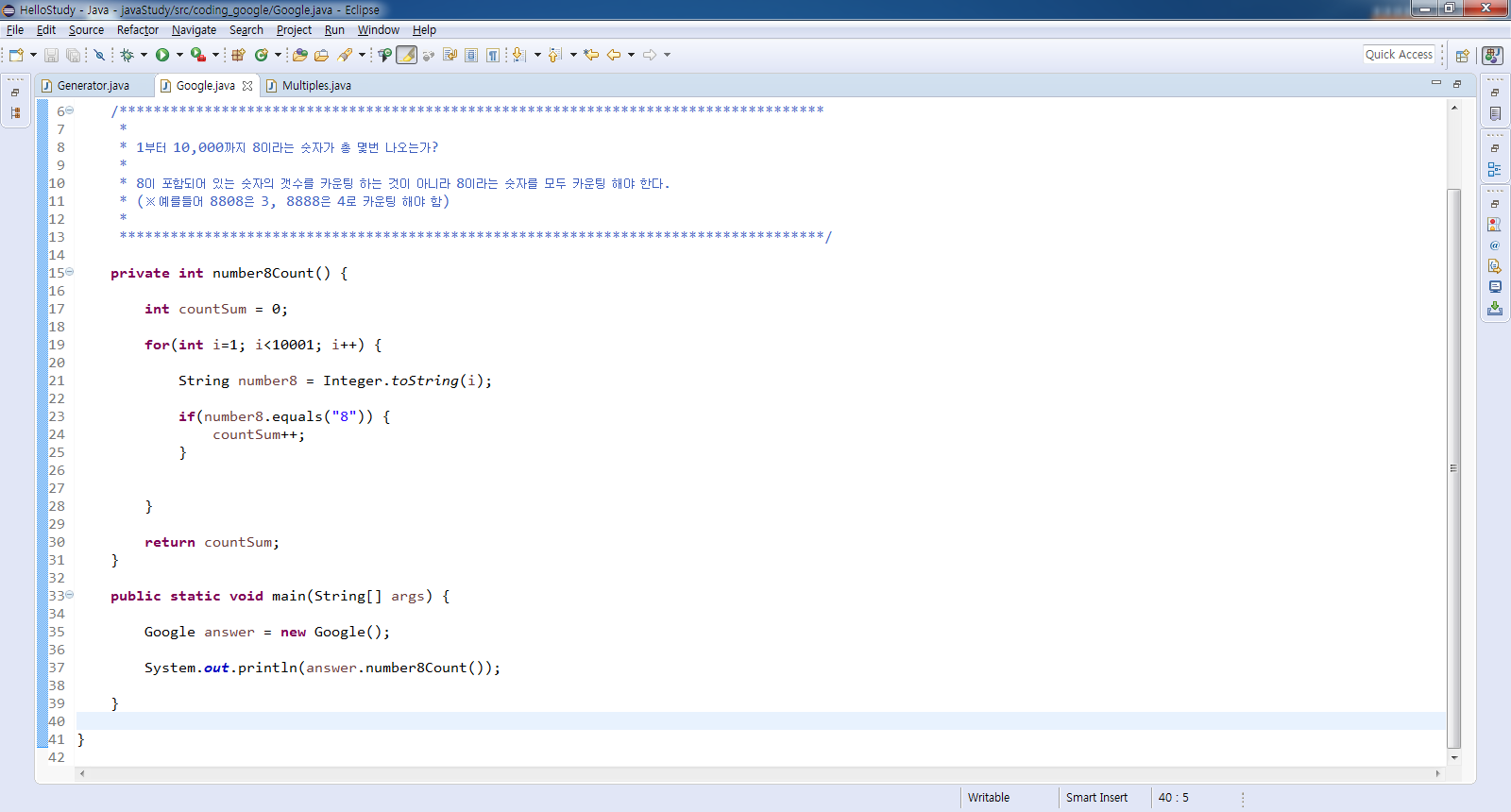Expand the Next Annotation dropdown
The image size is (1511, 812).
[x=537, y=55]
